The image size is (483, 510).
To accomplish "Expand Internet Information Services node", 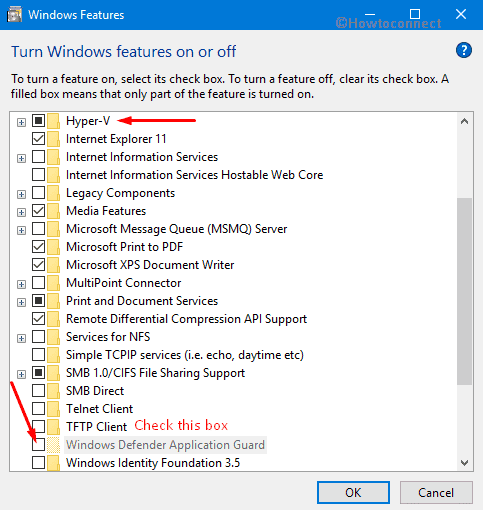I will (21, 158).
